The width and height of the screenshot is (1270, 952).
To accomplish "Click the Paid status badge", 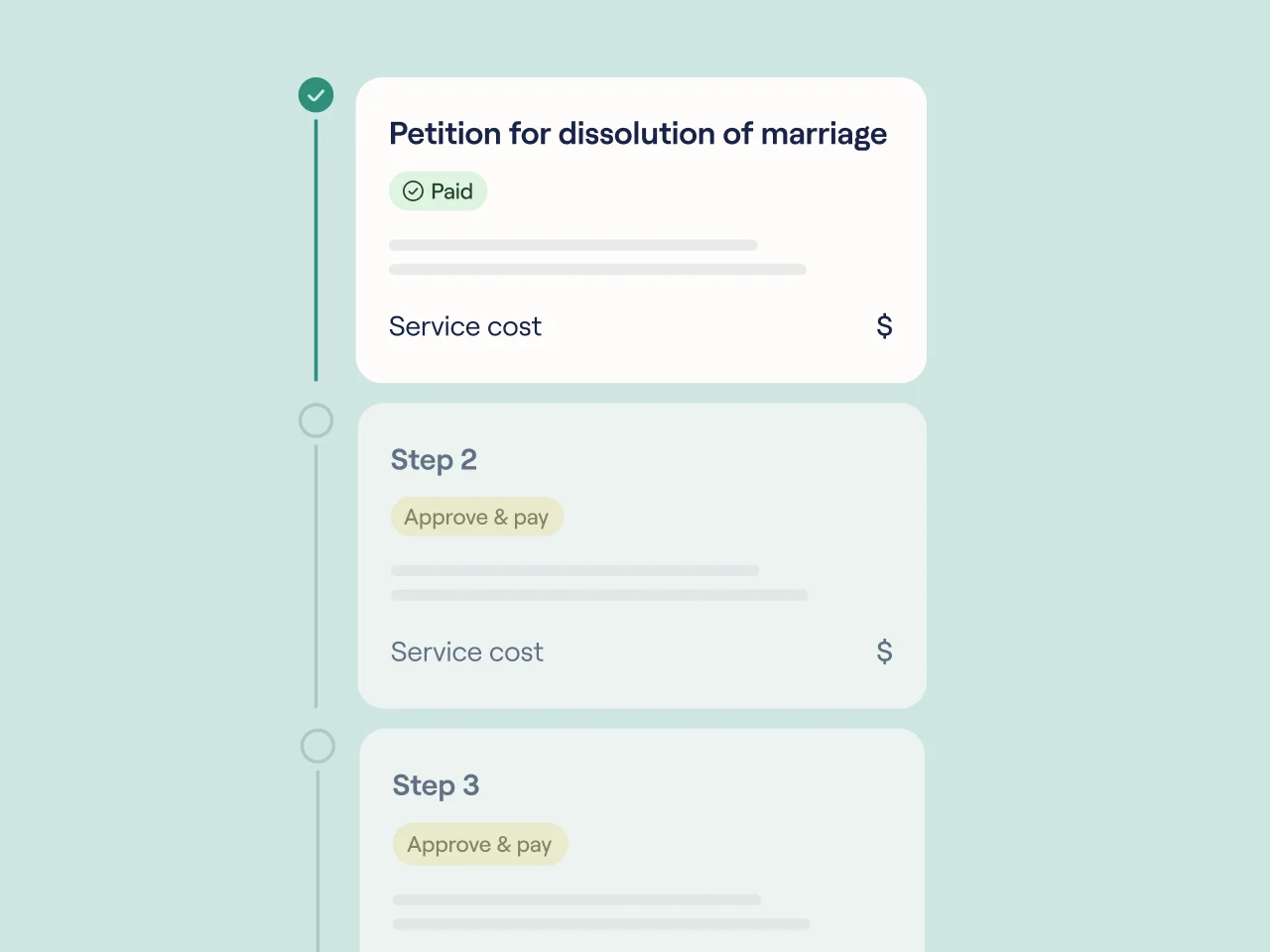I will (x=438, y=191).
